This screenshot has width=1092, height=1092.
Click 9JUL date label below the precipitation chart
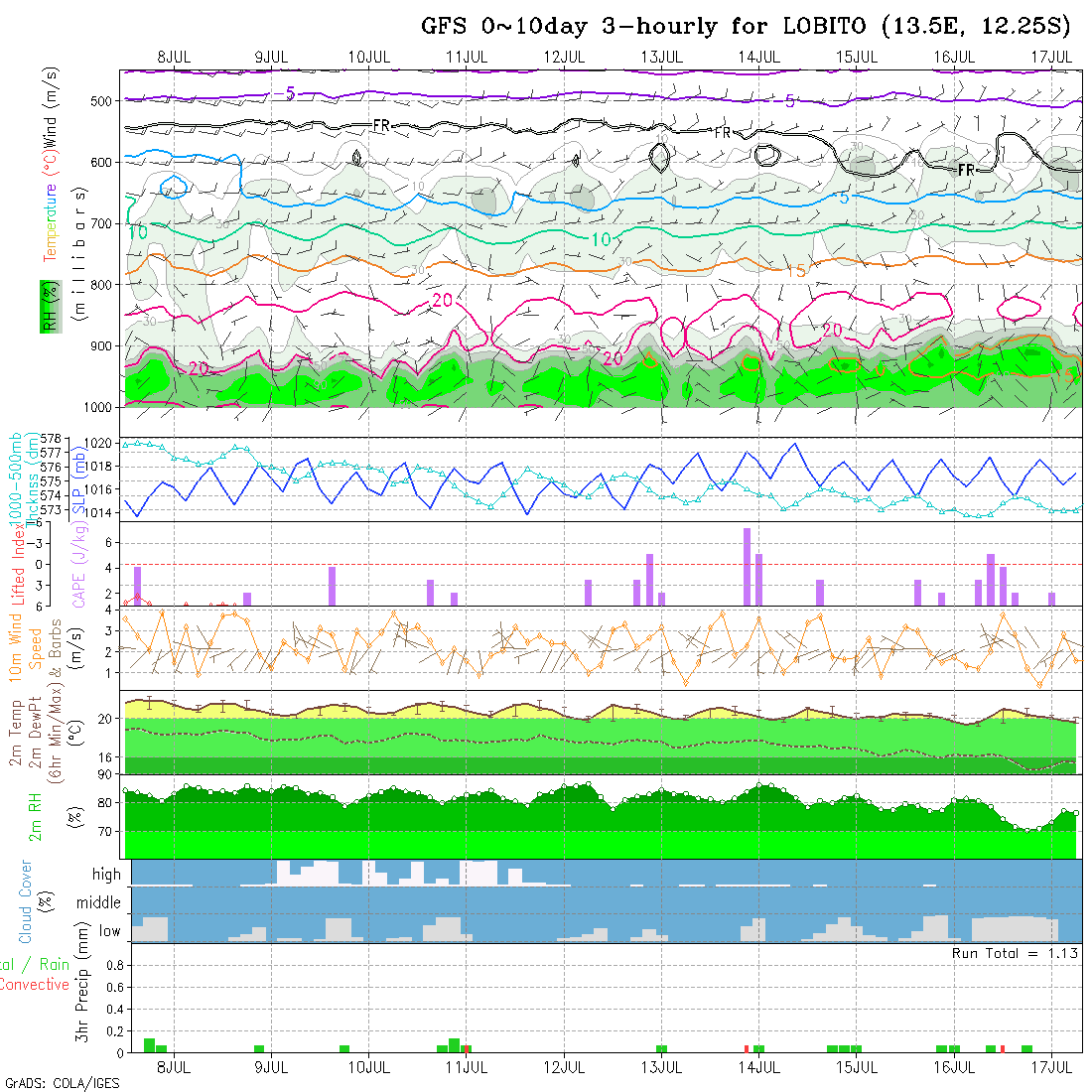pyautogui.click(x=272, y=1066)
